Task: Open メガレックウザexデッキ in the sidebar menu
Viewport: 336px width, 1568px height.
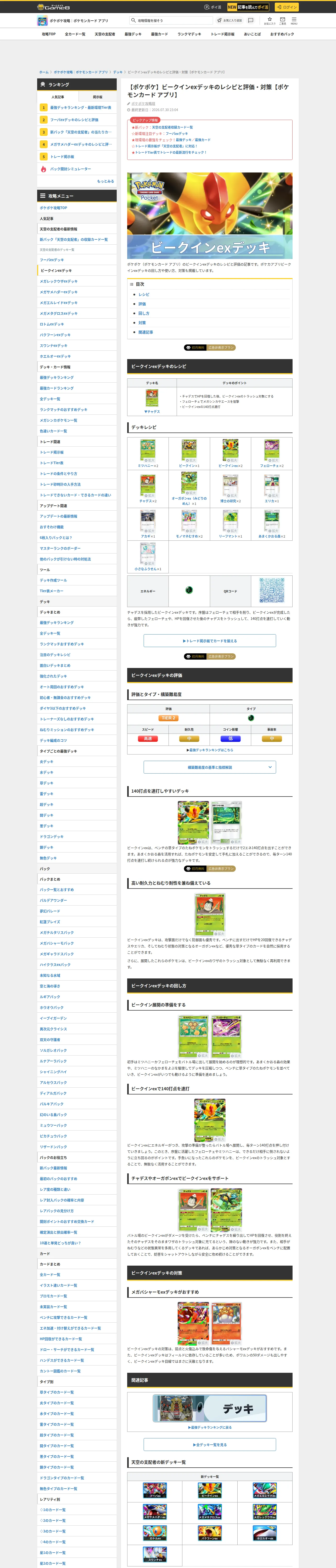Action: [59, 281]
